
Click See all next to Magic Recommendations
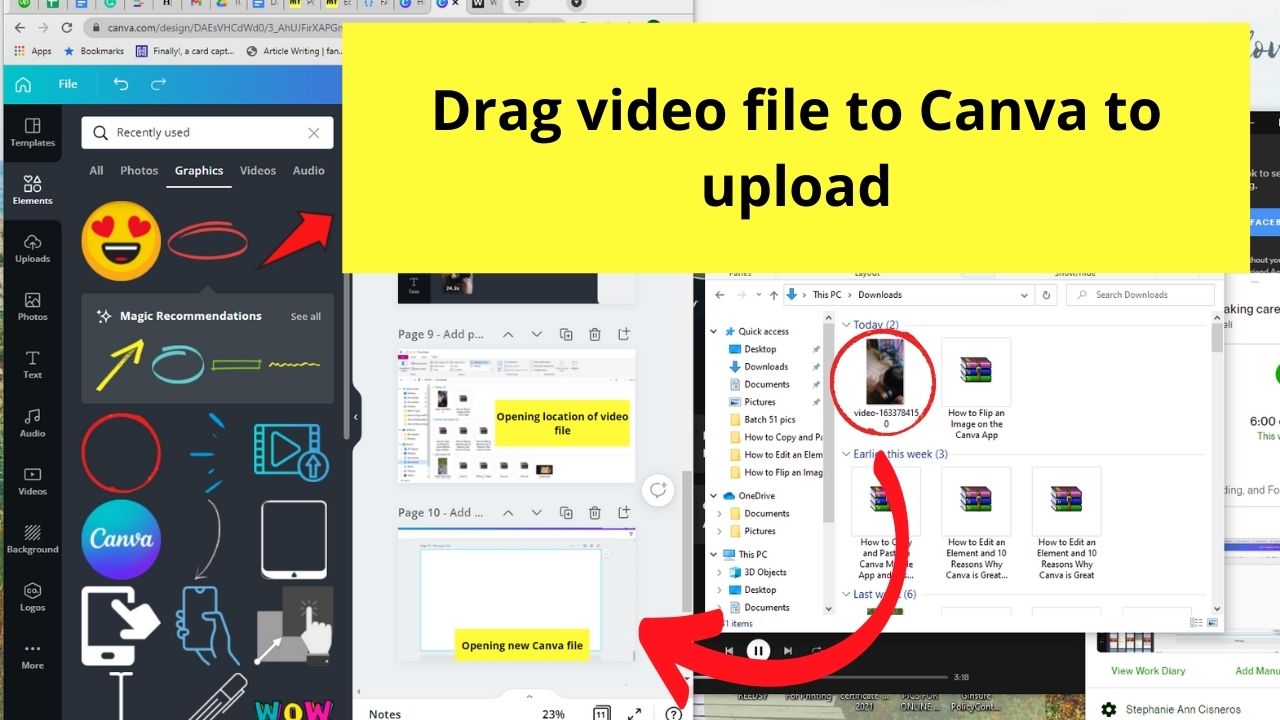[x=305, y=316]
